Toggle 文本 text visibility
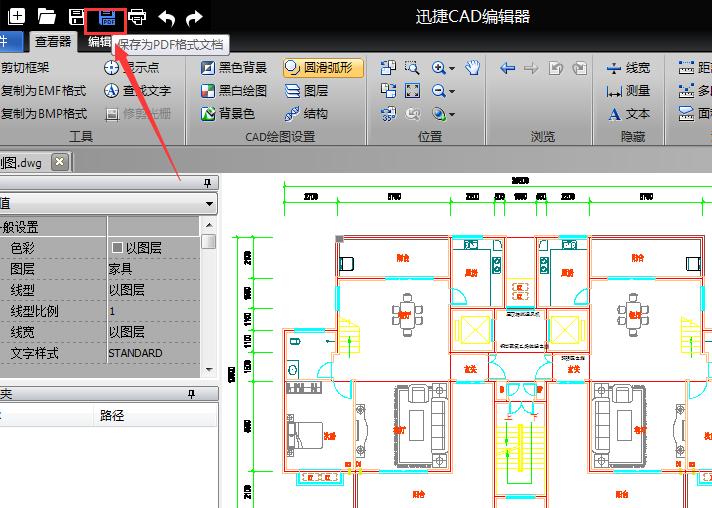This screenshot has width=712, height=508. 628,113
